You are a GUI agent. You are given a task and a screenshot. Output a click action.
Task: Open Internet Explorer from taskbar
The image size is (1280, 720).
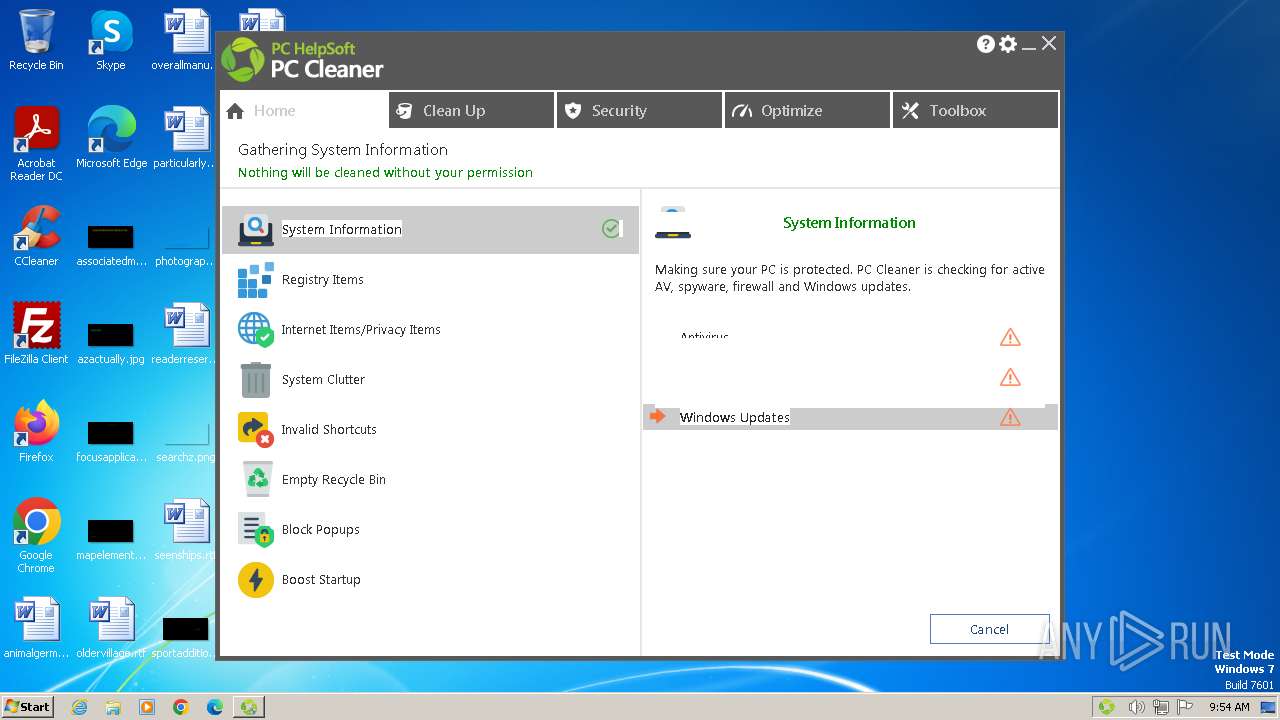(80, 706)
